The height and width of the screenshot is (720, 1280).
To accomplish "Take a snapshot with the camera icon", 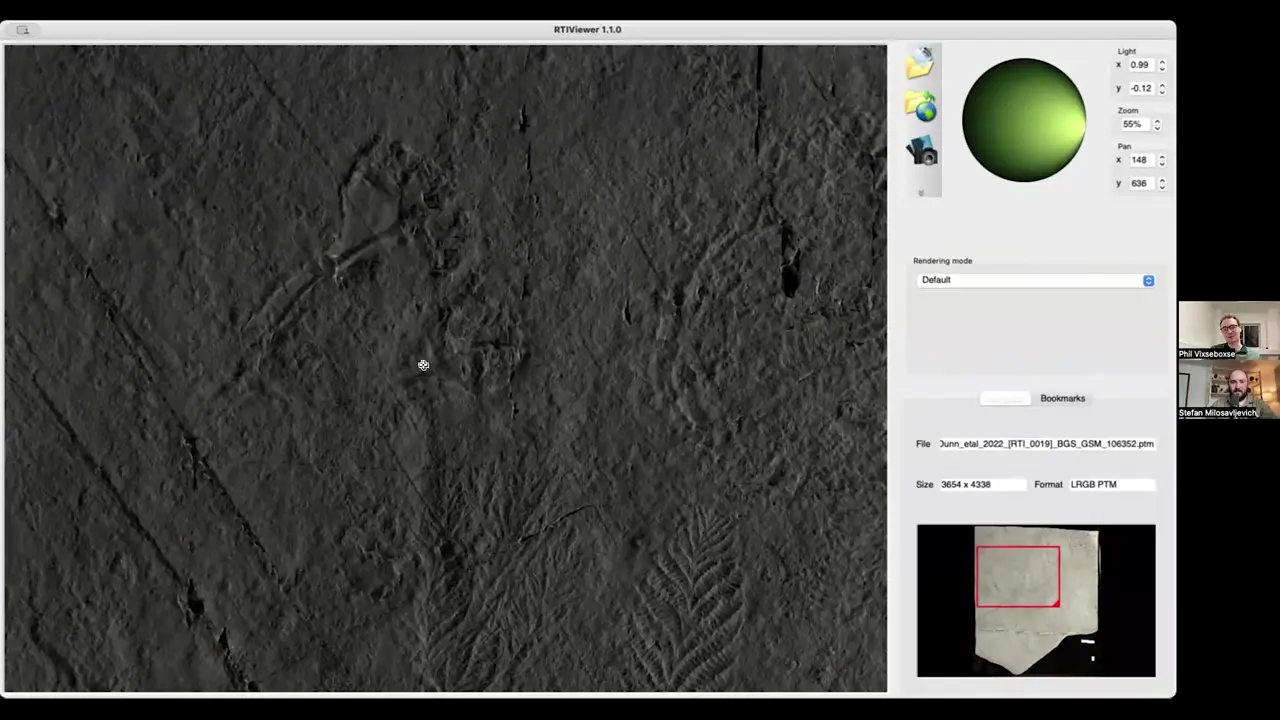I will tap(921, 150).
